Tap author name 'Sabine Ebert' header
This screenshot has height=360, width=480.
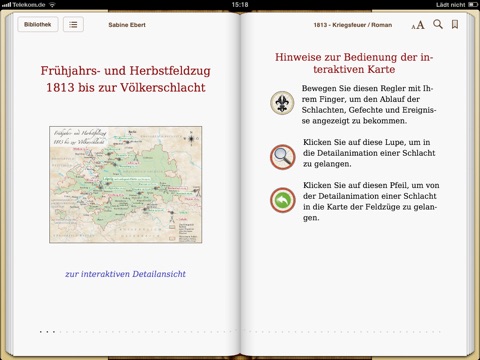(x=127, y=25)
